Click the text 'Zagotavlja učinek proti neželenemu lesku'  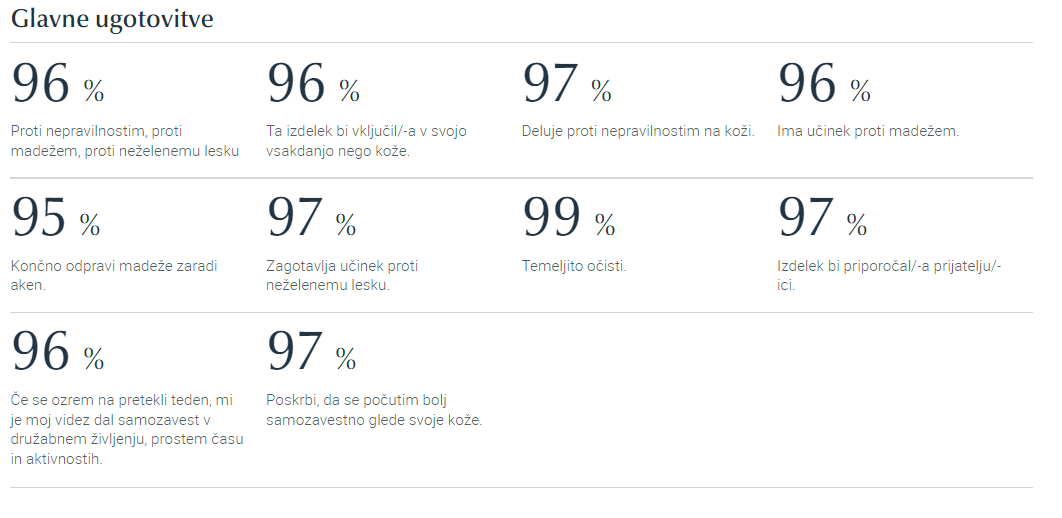pos(342,276)
